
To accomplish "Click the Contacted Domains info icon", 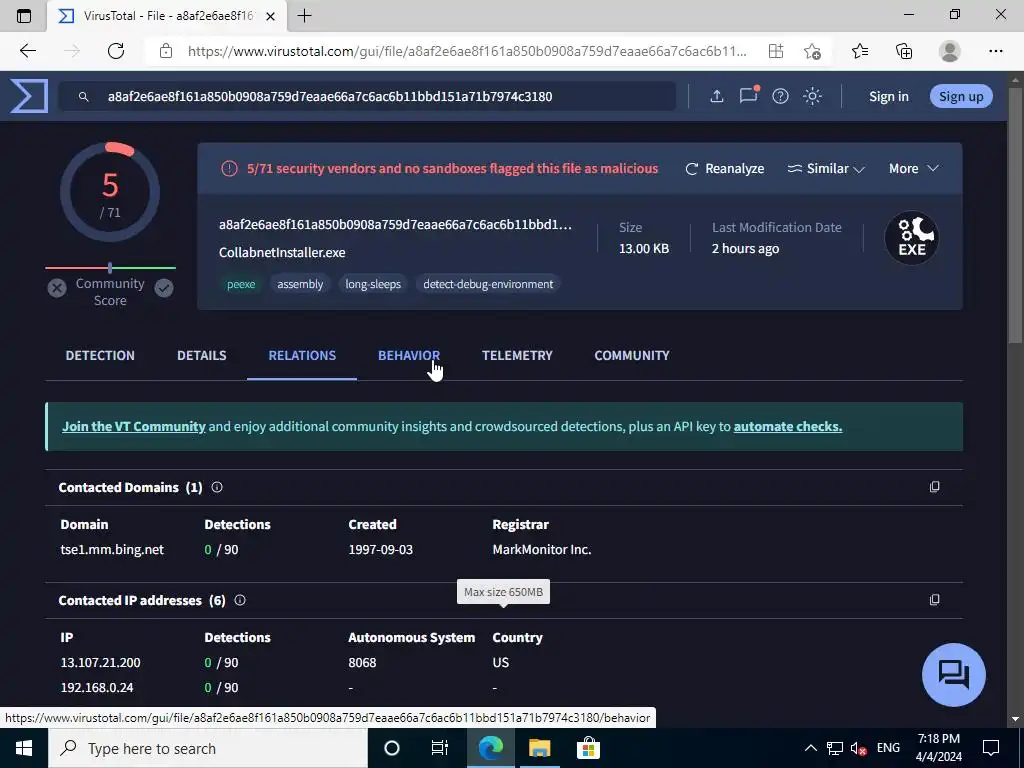I will (x=217, y=487).
